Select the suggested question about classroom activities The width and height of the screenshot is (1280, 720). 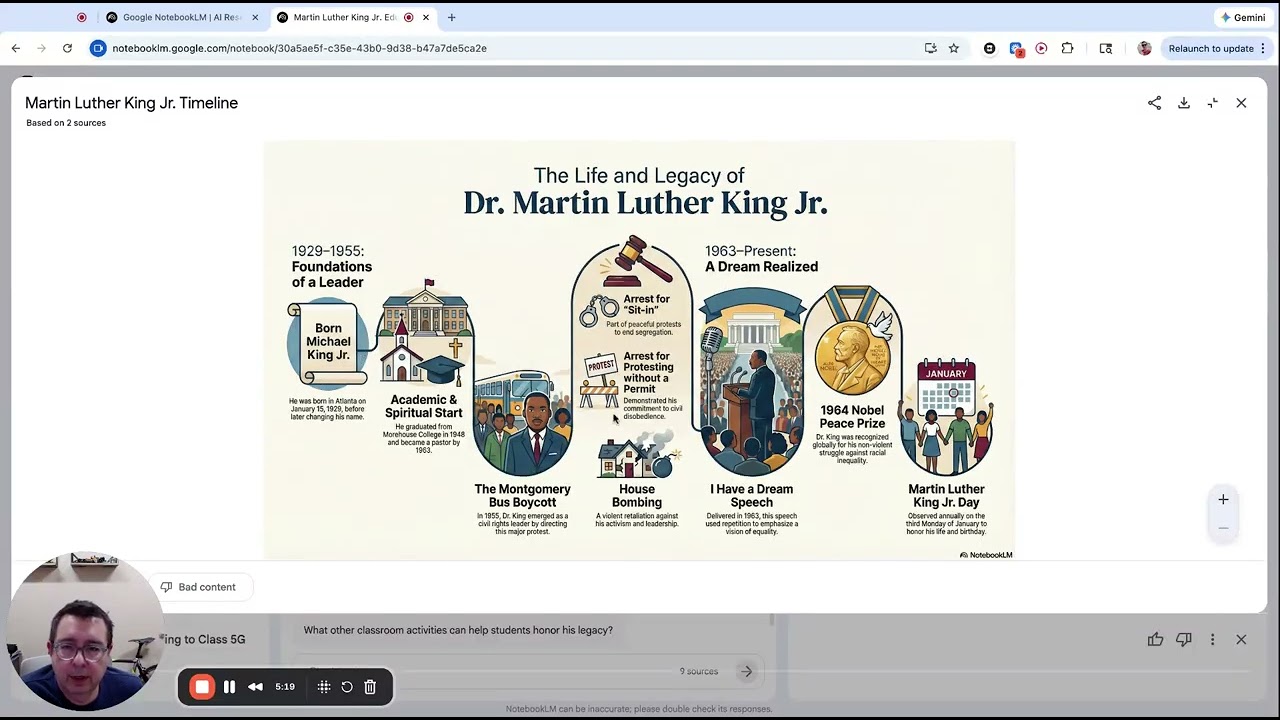(x=458, y=630)
